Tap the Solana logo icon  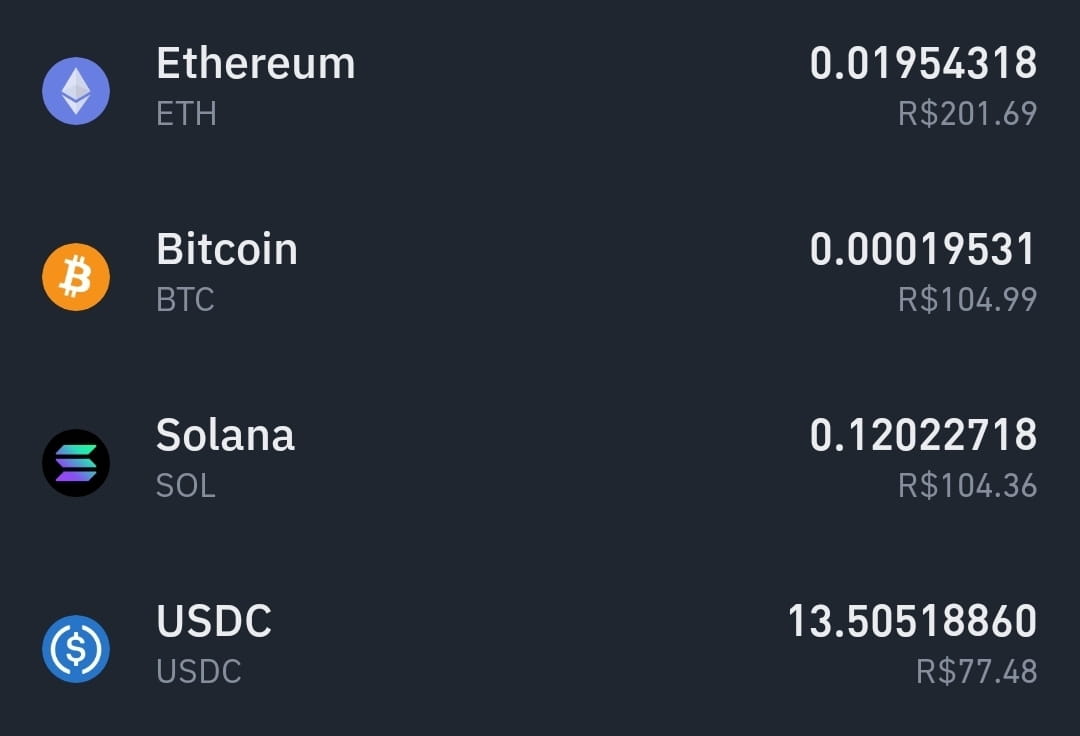[x=76, y=463]
